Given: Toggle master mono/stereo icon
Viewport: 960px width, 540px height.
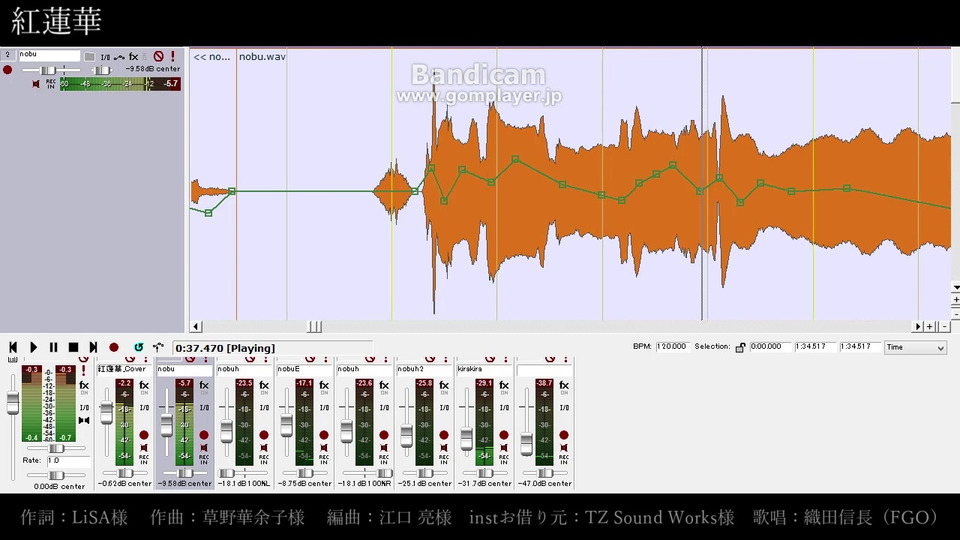Looking at the screenshot, I should (x=84, y=421).
